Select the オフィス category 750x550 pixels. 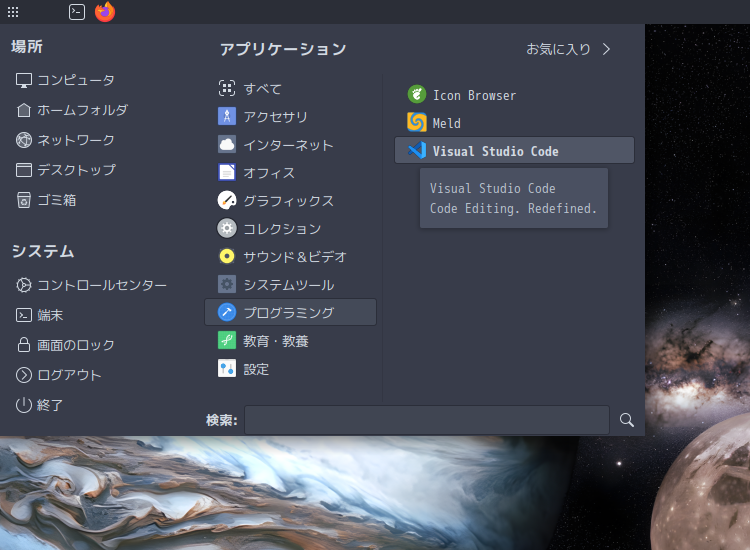point(290,172)
